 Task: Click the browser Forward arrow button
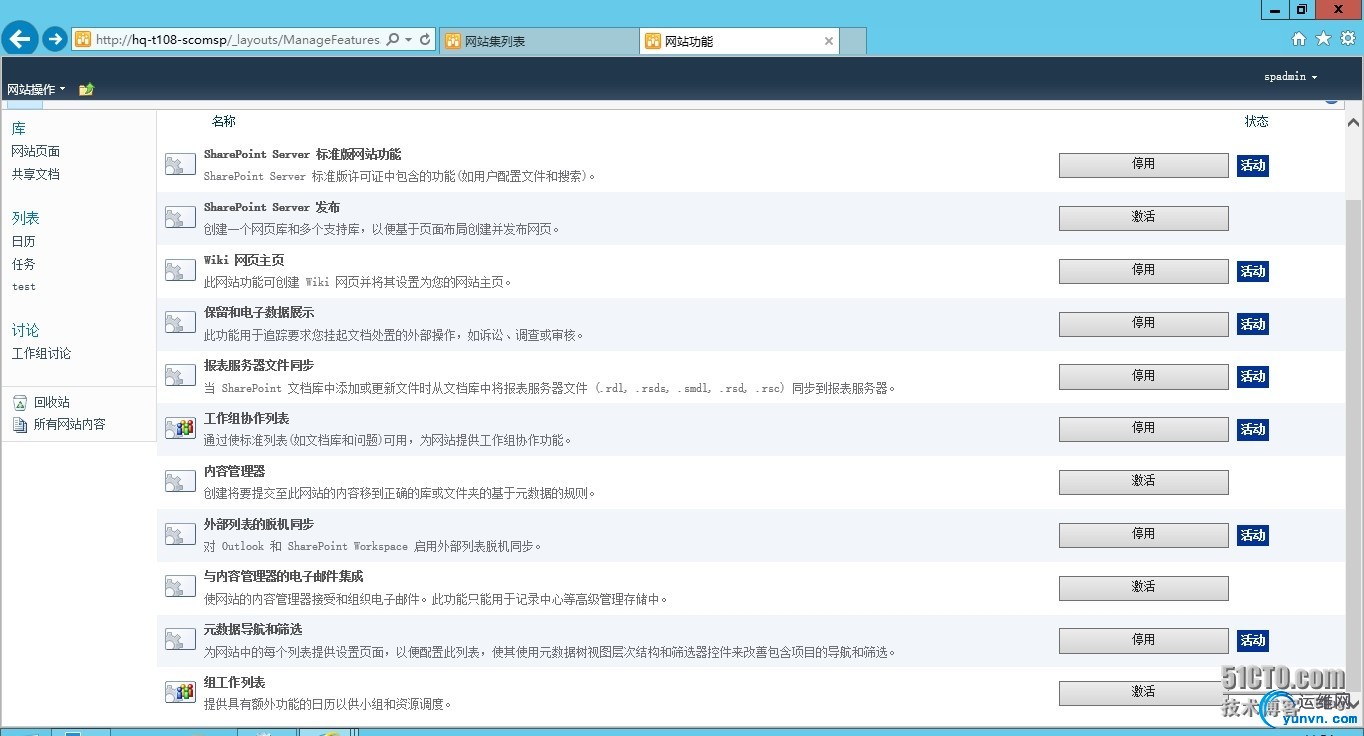[x=54, y=39]
